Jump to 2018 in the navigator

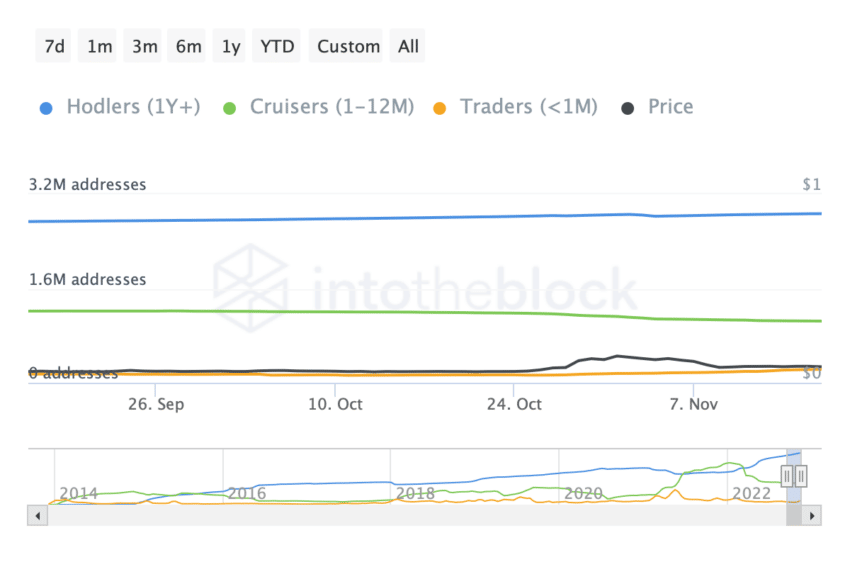click(x=414, y=493)
